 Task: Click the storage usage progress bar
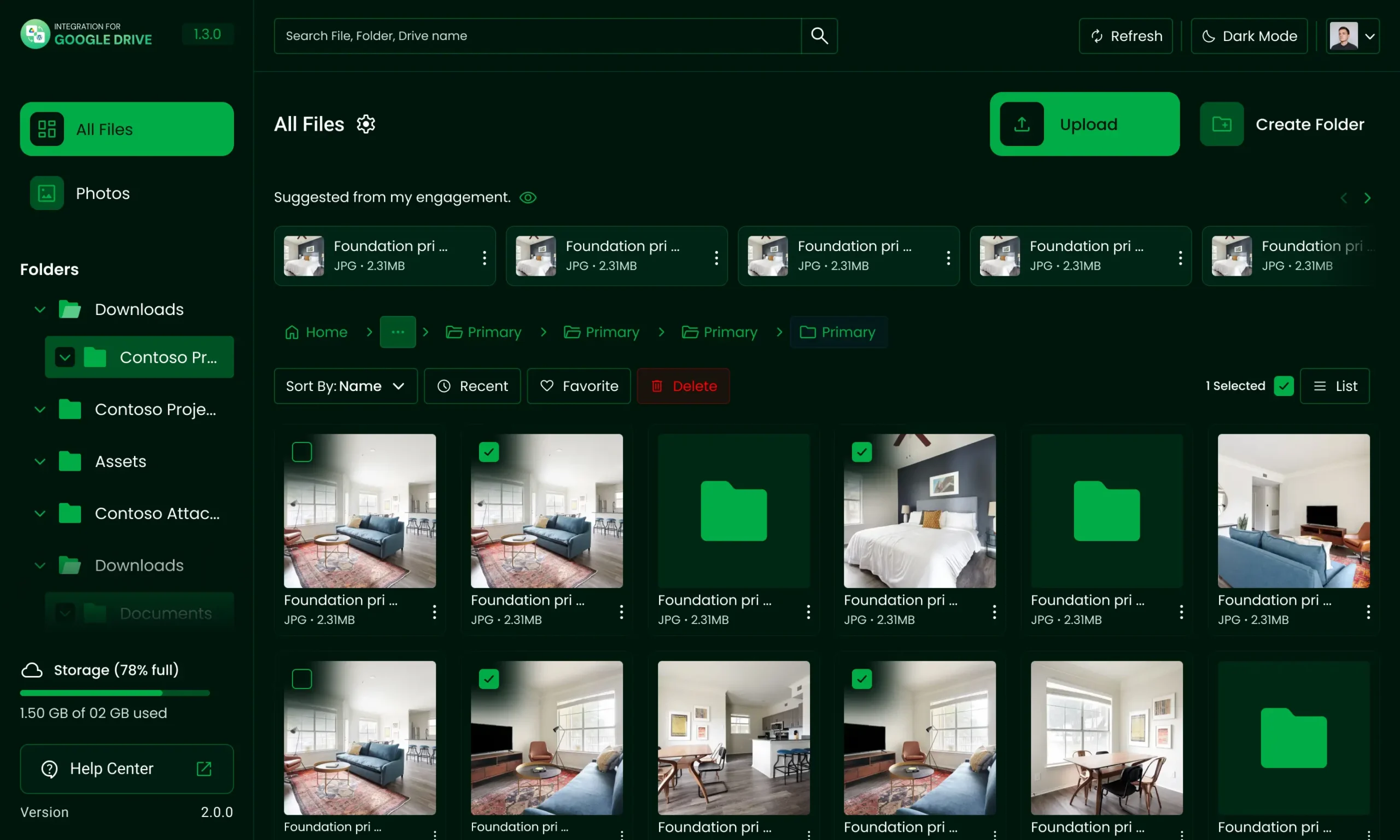(114, 692)
